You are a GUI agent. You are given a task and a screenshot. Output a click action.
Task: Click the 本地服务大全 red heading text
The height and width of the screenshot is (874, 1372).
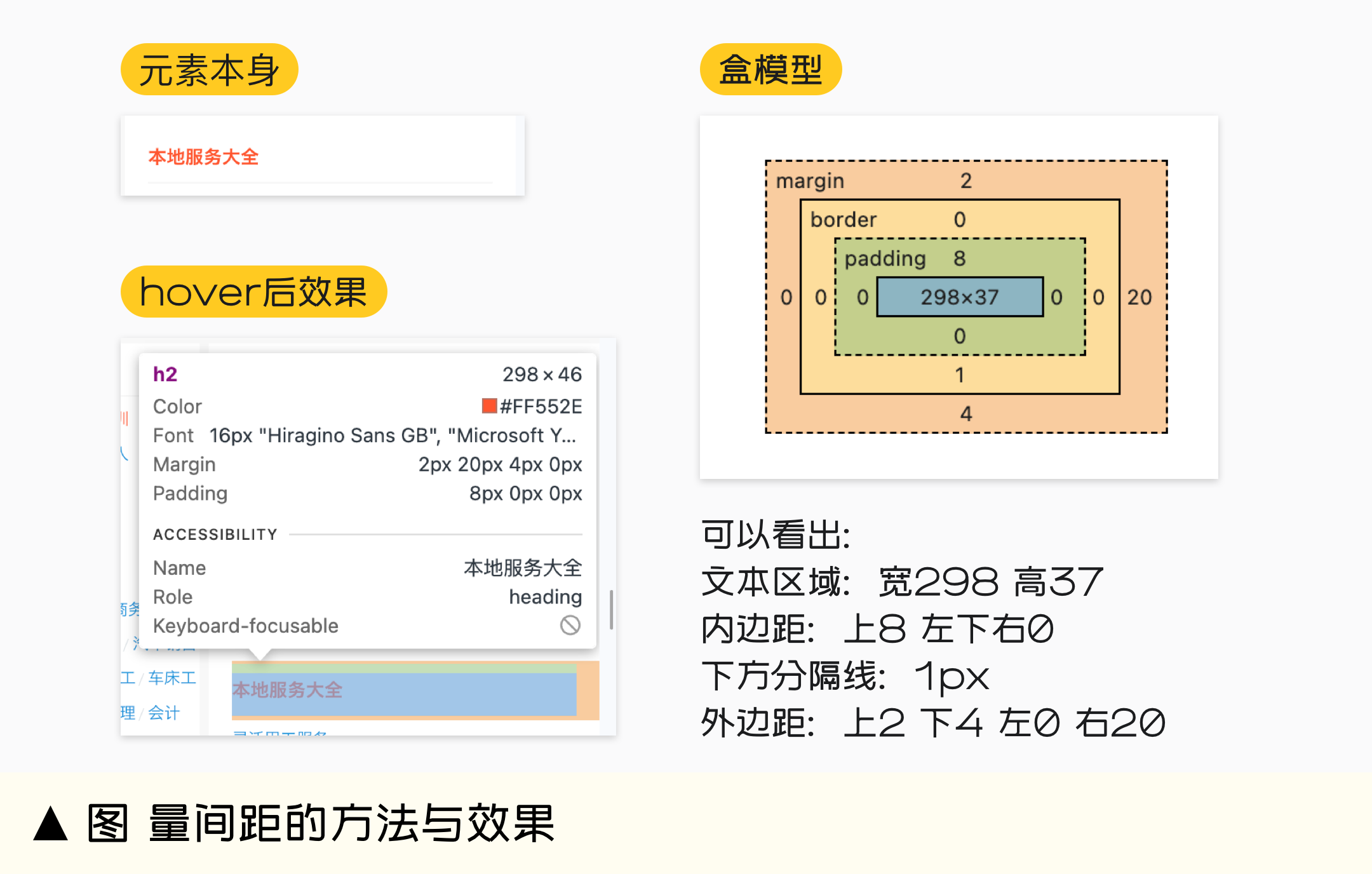(x=203, y=157)
